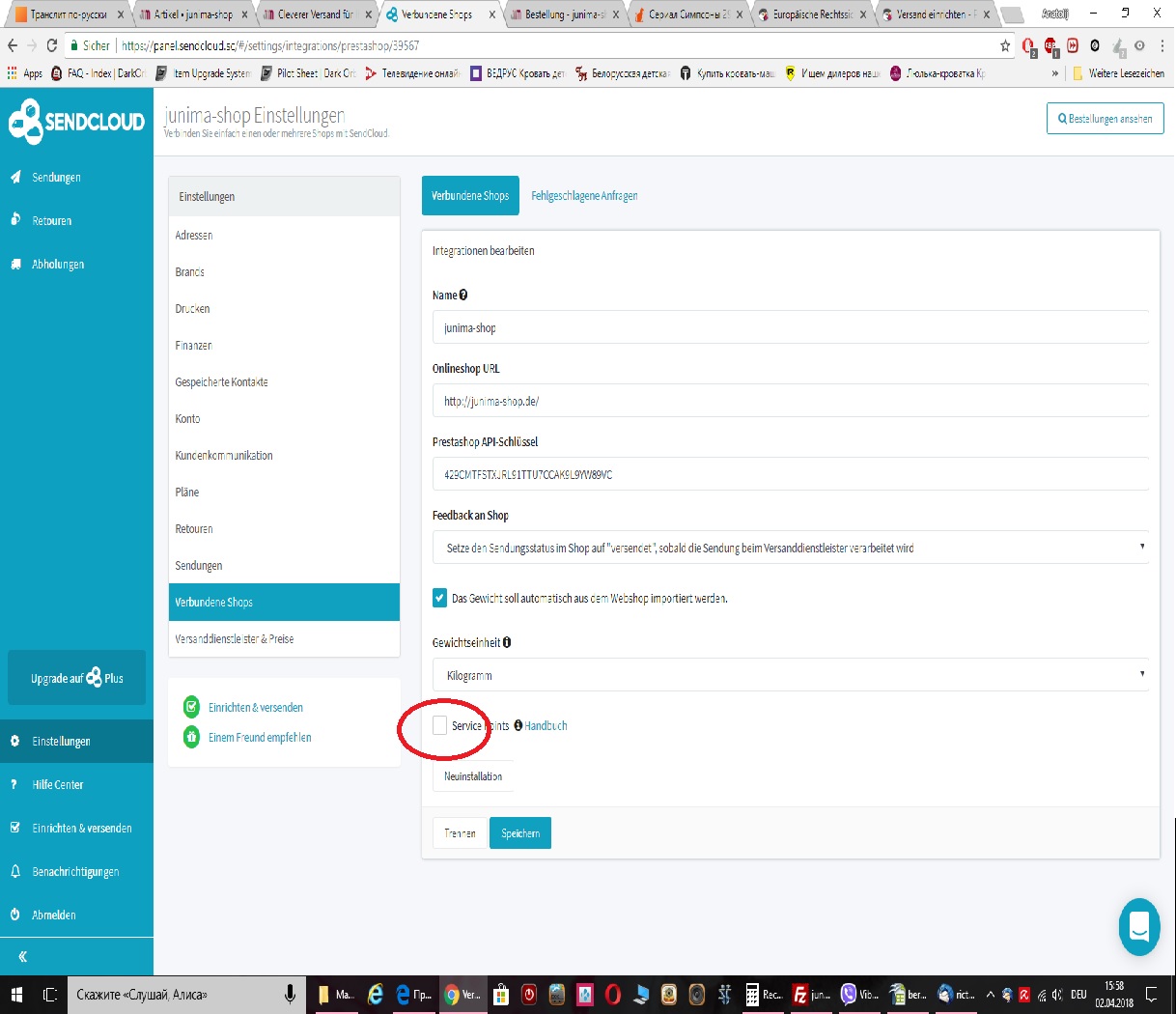This screenshot has width=1176, height=1014.
Task: Click the green checklist icon
Action: click(x=191, y=707)
